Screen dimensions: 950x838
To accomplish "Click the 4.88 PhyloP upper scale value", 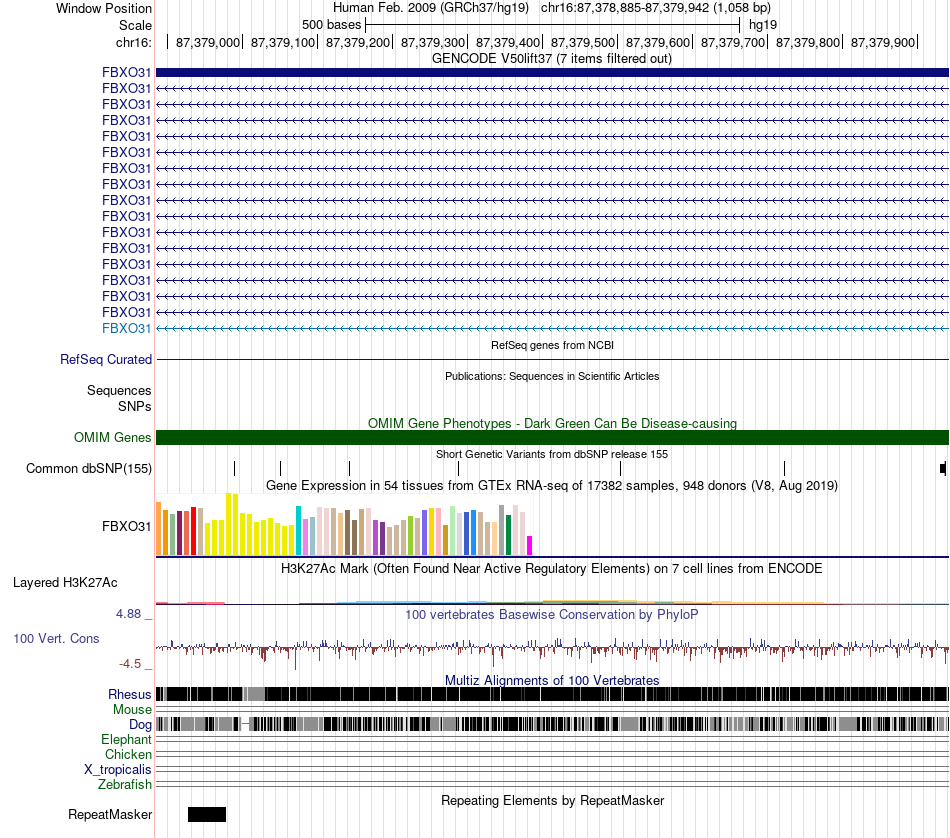I will pyautogui.click(x=128, y=614).
